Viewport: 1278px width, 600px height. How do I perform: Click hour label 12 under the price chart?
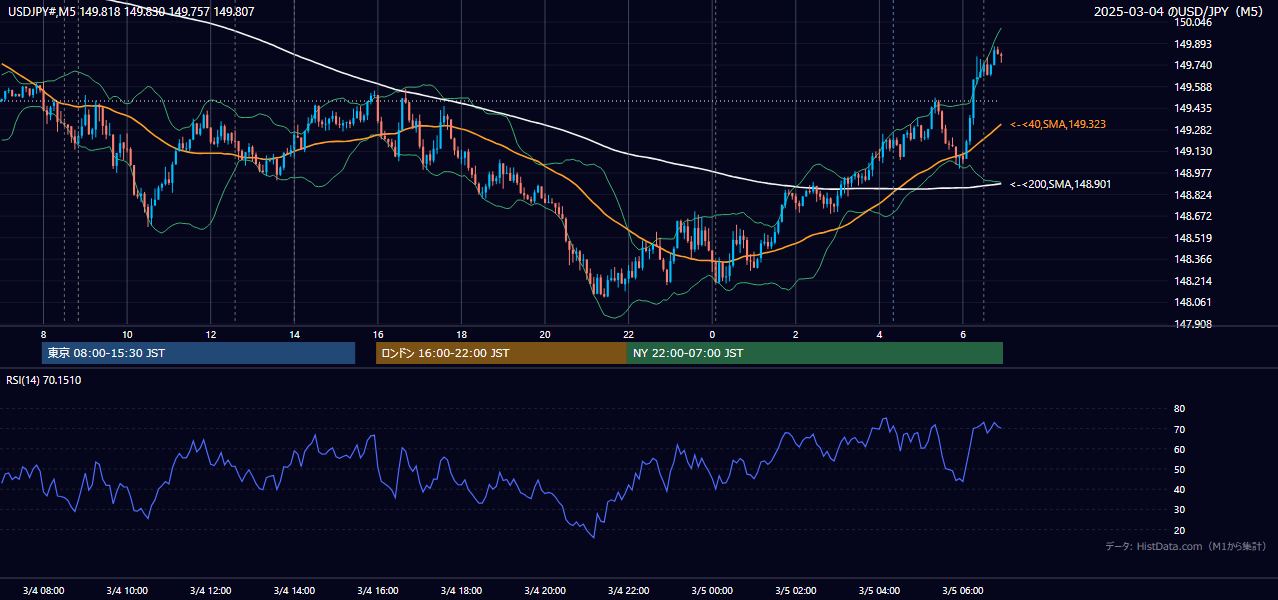210,334
